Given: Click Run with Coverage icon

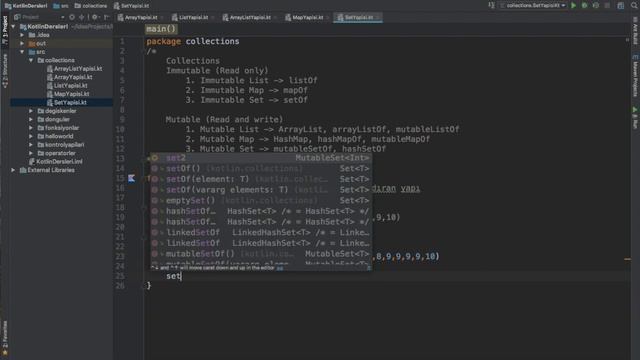Looking at the screenshot, I should pos(596,6).
